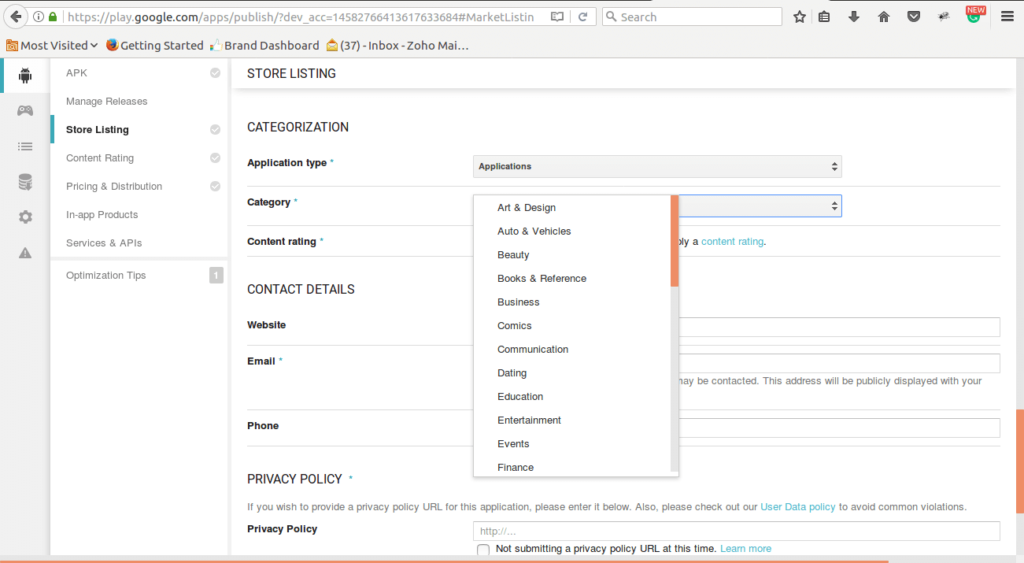Open the User Data policy link

(x=797, y=507)
